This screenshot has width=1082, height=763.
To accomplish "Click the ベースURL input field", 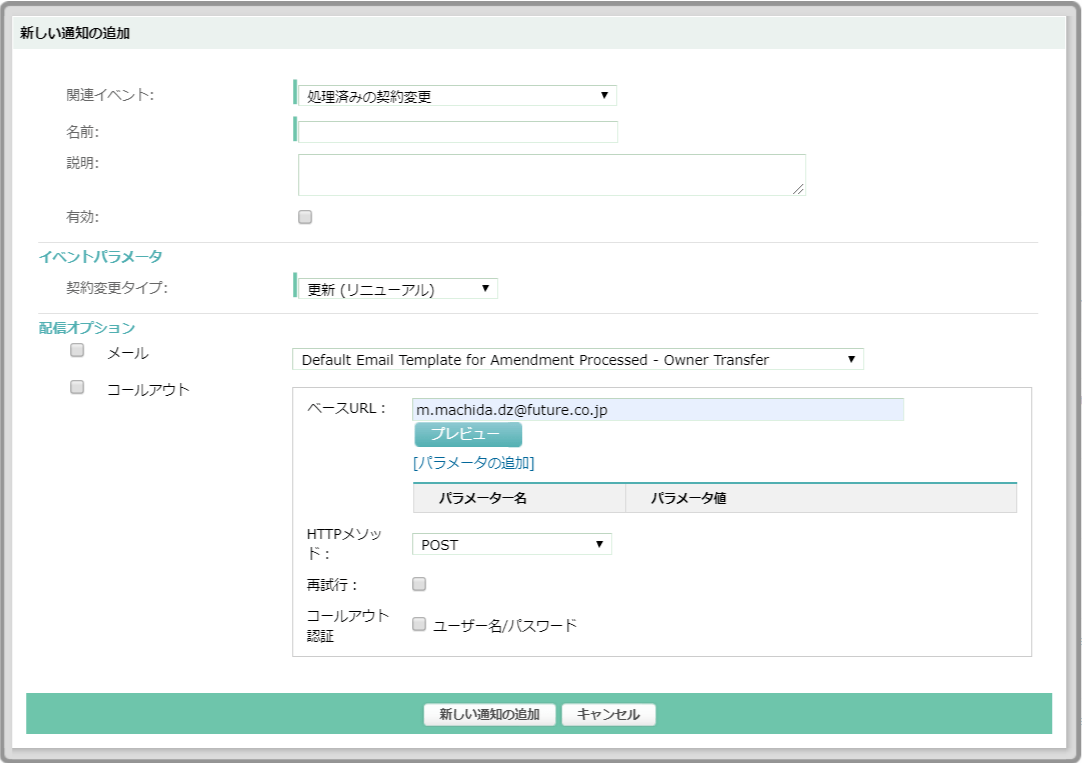I will [658, 410].
